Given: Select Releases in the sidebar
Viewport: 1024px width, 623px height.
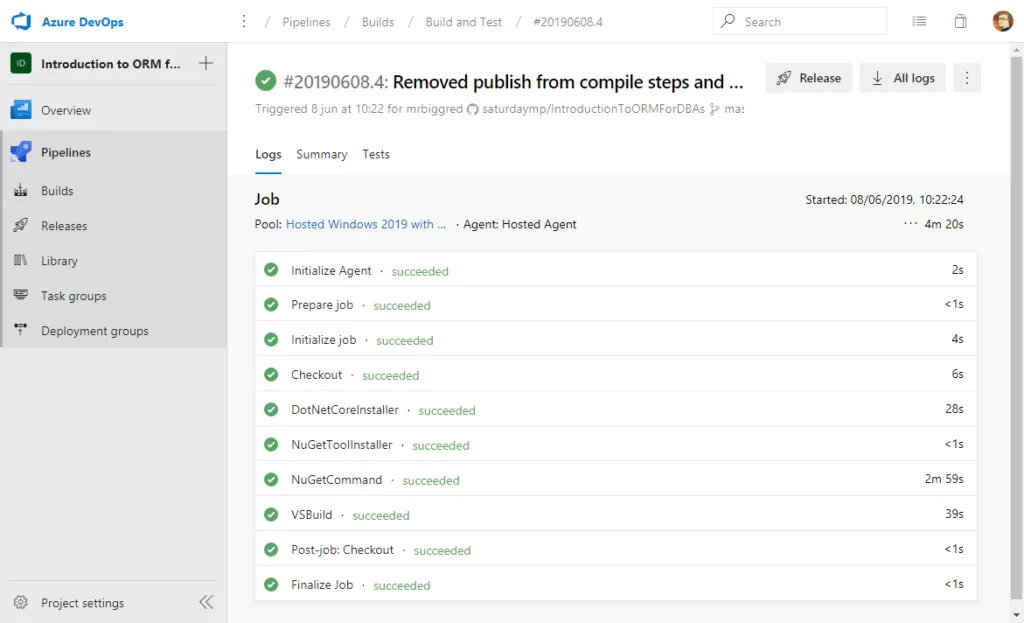Looking at the screenshot, I should pyautogui.click(x=64, y=226).
